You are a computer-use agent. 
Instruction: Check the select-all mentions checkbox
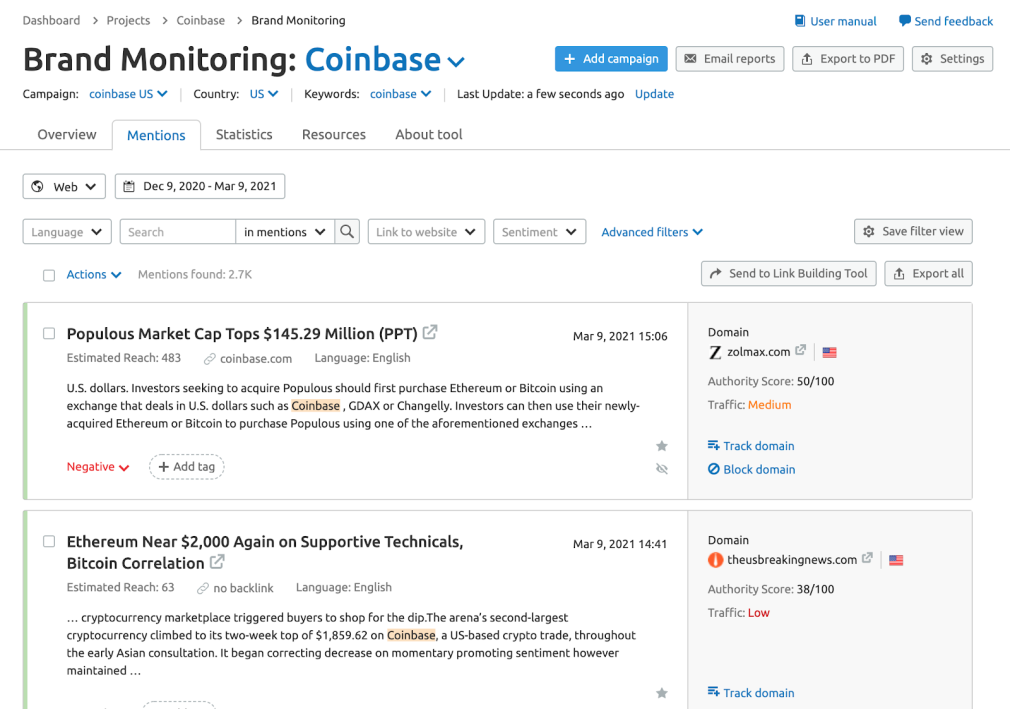point(49,275)
